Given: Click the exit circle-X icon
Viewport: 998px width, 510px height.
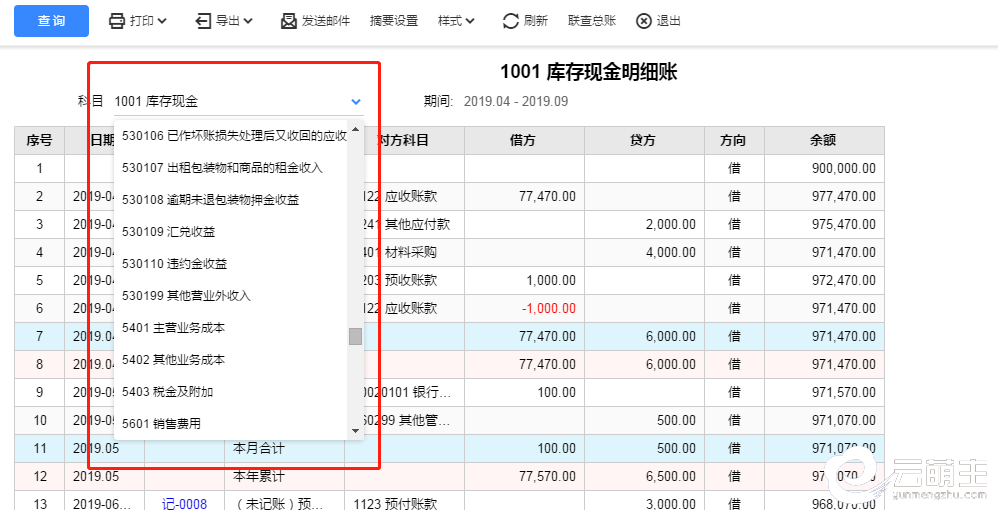Looking at the screenshot, I should pos(644,21).
